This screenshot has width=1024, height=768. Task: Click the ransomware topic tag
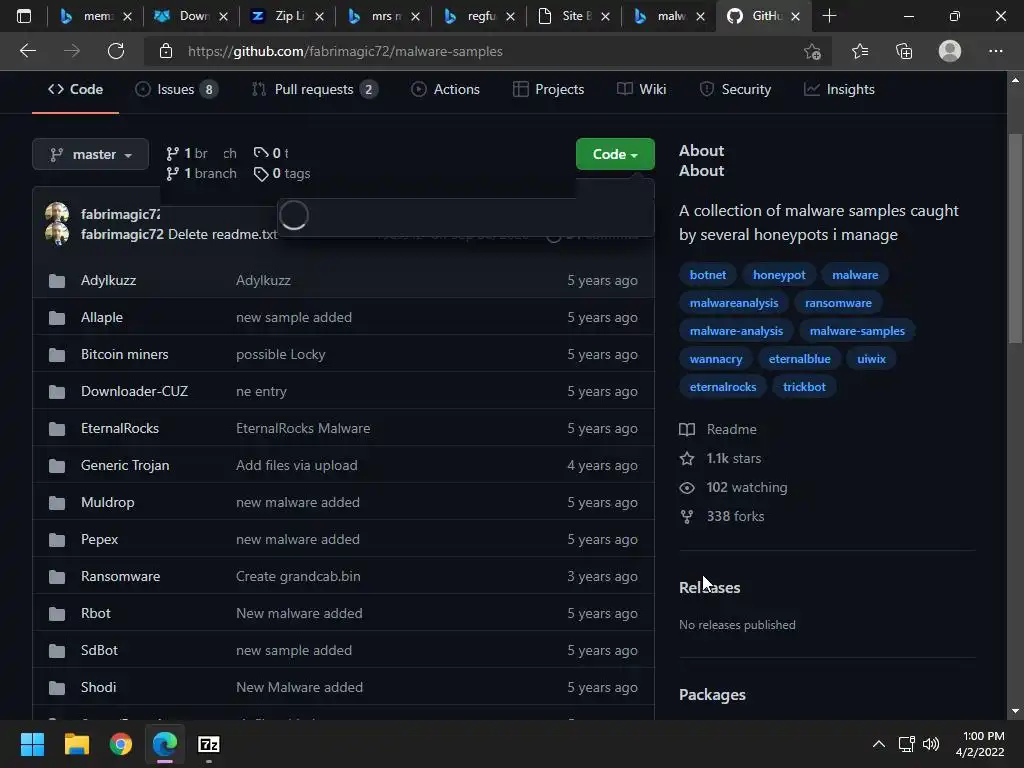839,303
